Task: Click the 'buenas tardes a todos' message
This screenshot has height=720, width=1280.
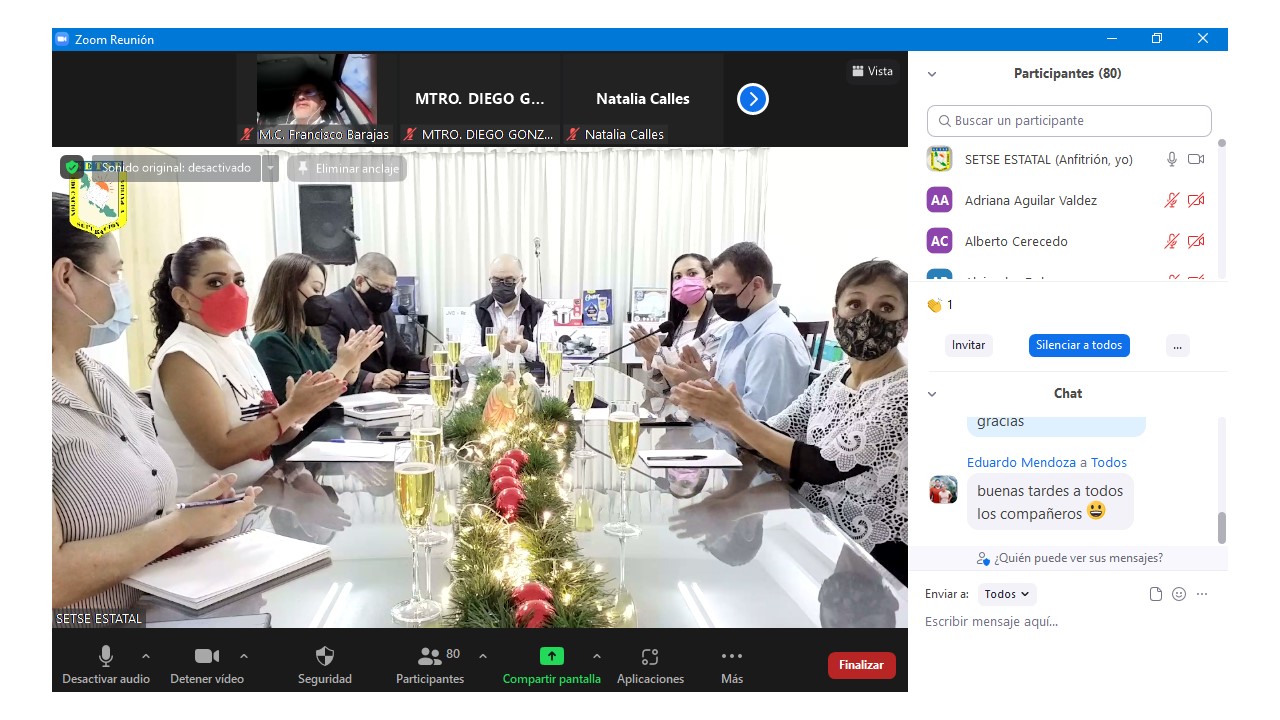Action: click(1050, 502)
